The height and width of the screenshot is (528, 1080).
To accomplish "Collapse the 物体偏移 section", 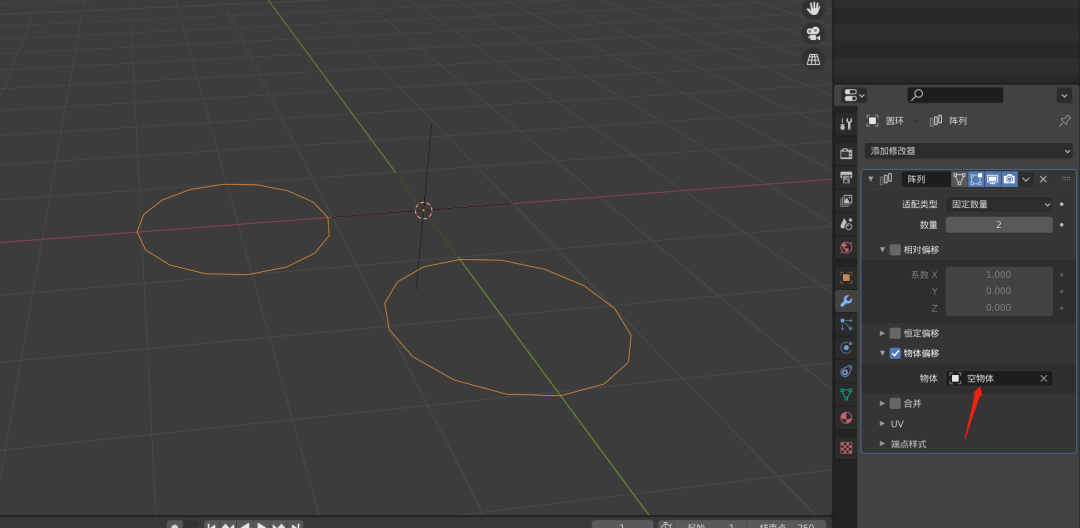I will click(882, 353).
